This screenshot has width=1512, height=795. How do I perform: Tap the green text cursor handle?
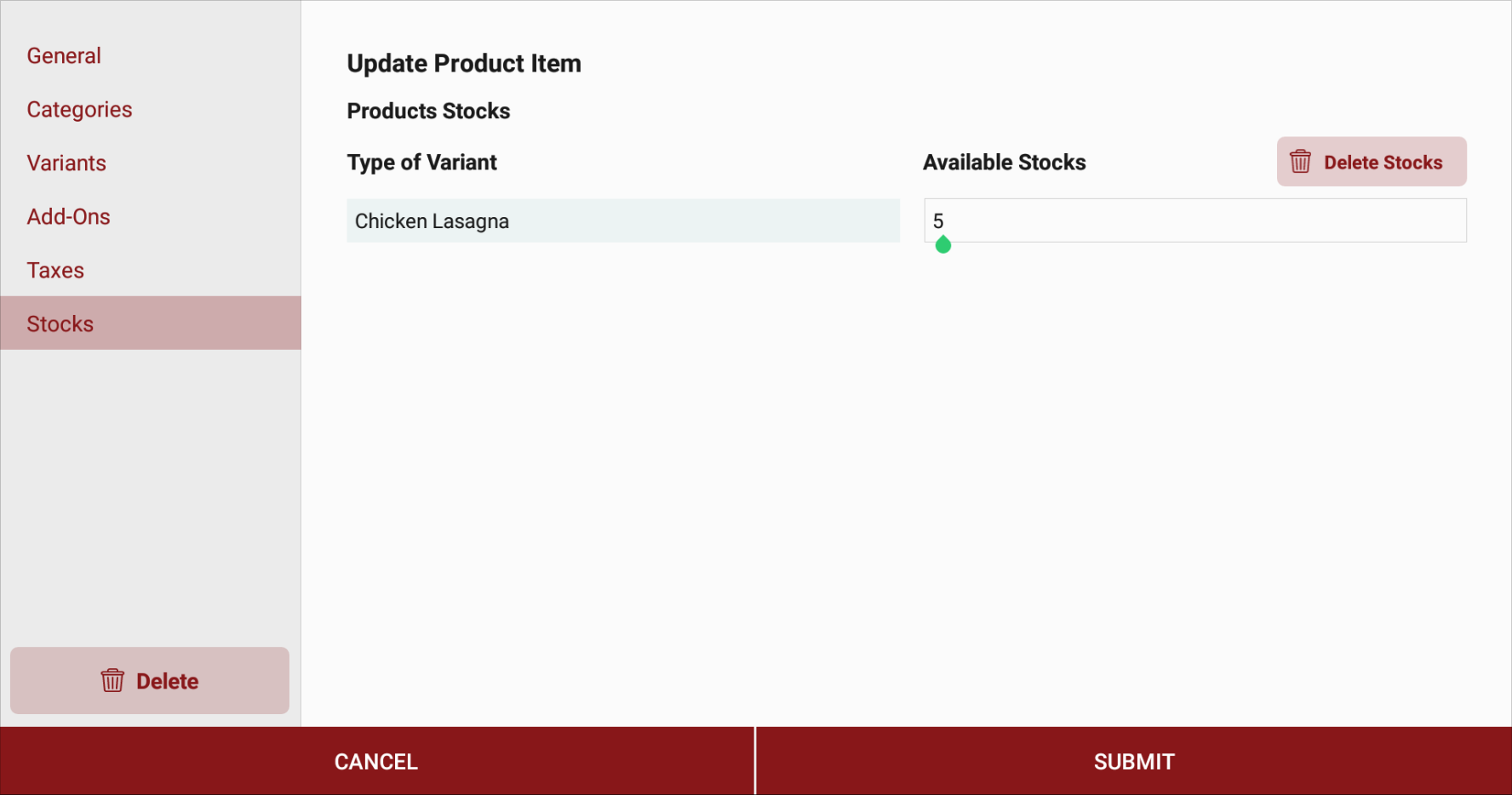(x=943, y=245)
